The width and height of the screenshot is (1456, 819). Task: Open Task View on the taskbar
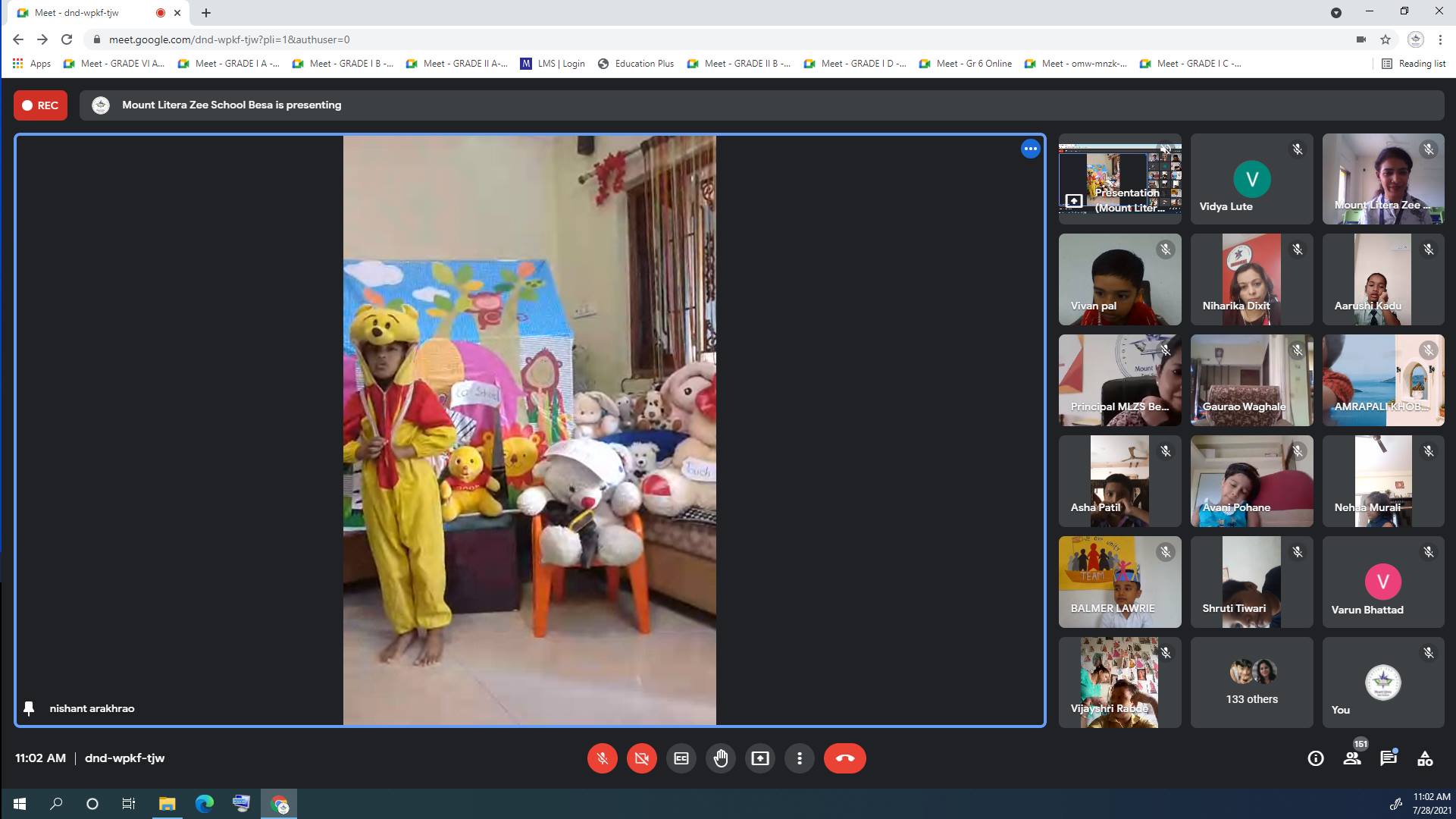[129, 804]
